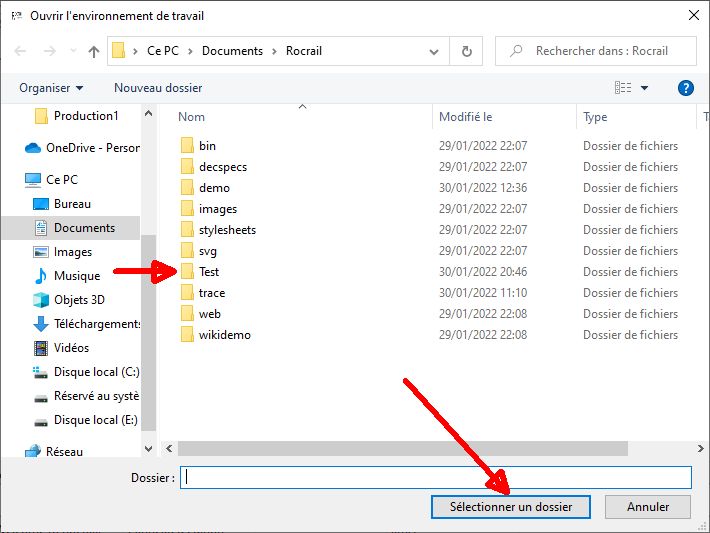Click scroll down arrow in navigation pane
This screenshot has width=710, height=533.
[x=148, y=448]
